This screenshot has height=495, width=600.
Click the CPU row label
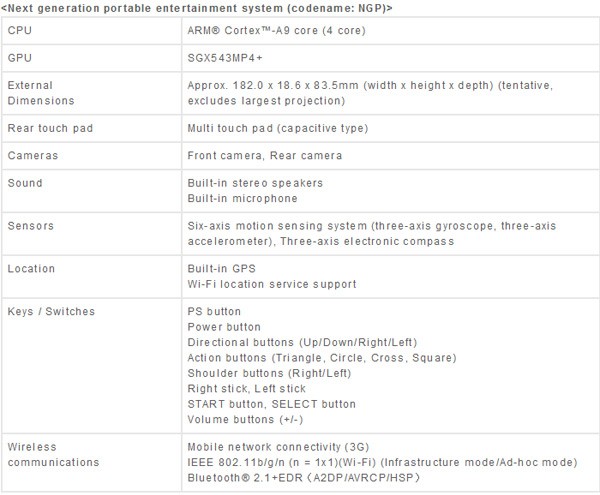(x=18, y=32)
